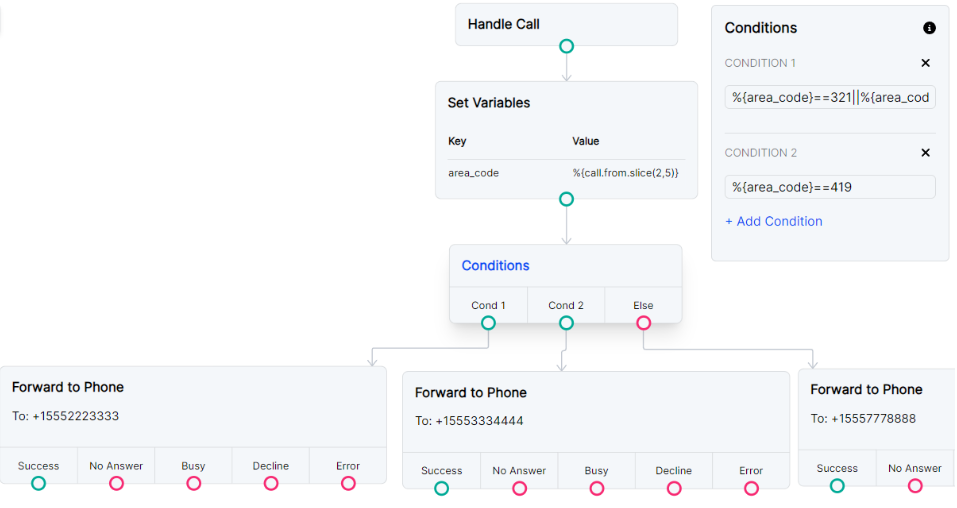Click Error port of +15552223333 forward node
The width and height of the screenshot is (957, 508).
348,483
